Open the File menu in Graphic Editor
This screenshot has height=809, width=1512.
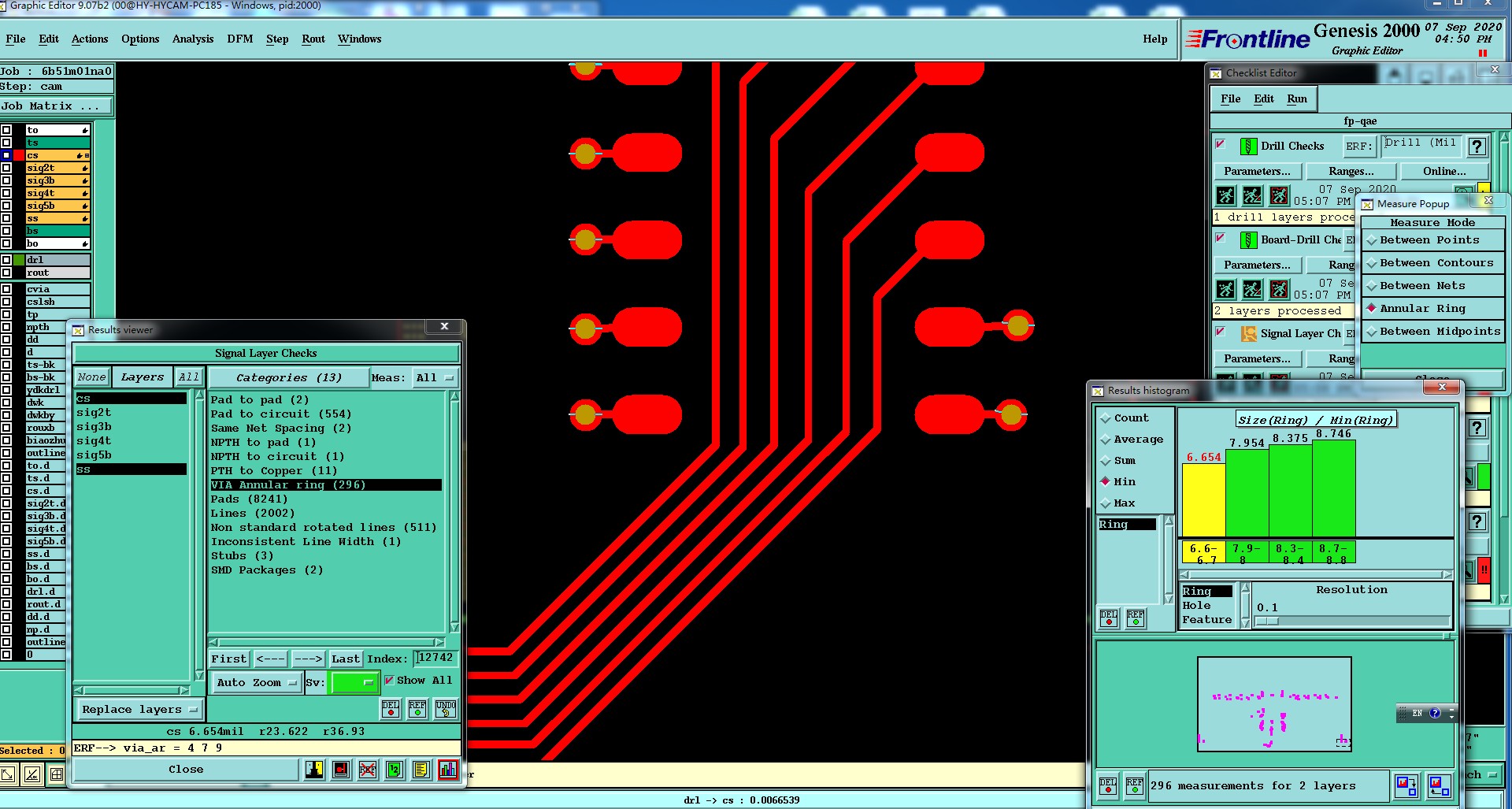(x=16, y=39)
